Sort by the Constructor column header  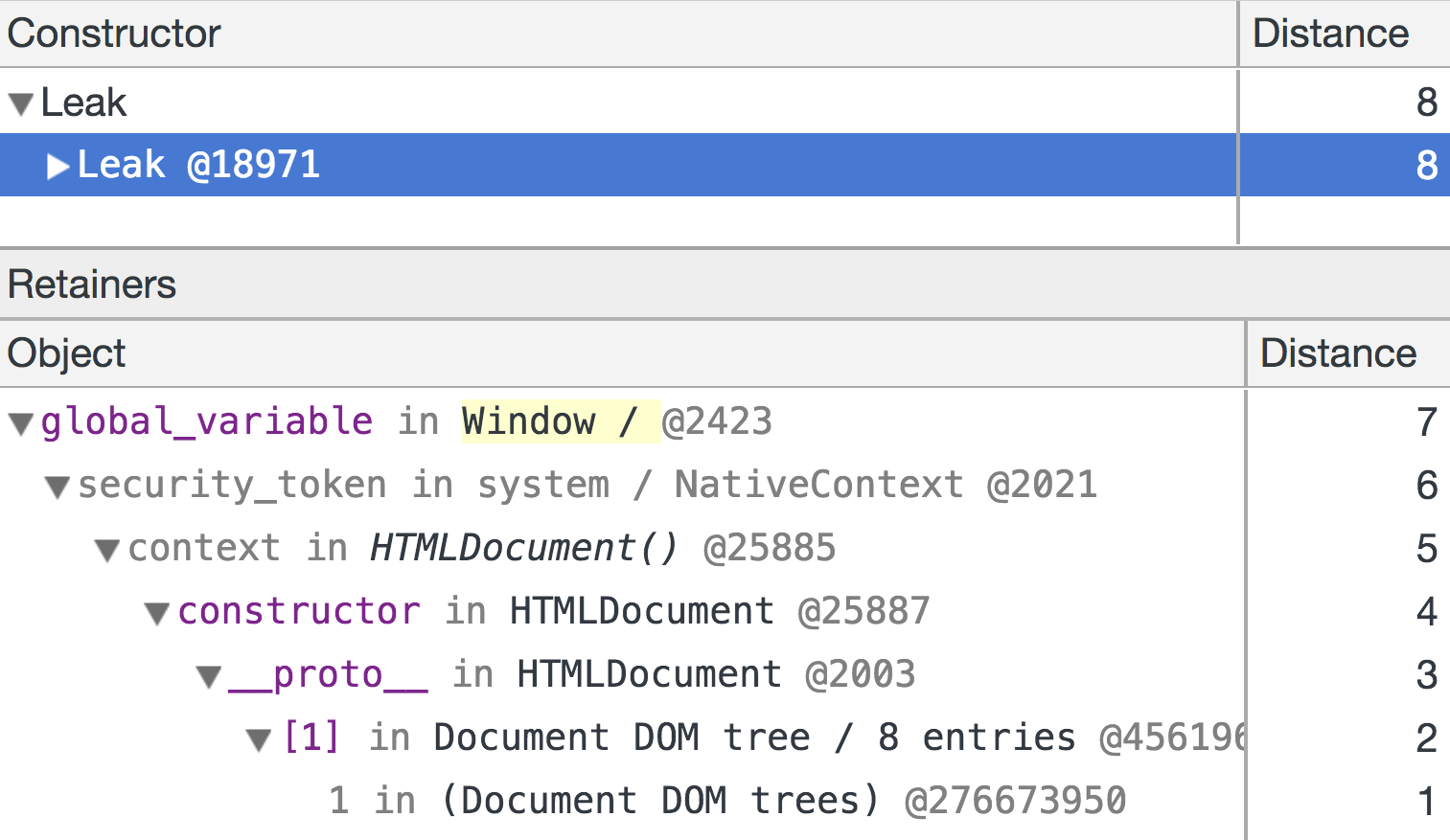(x=115, y=34)
